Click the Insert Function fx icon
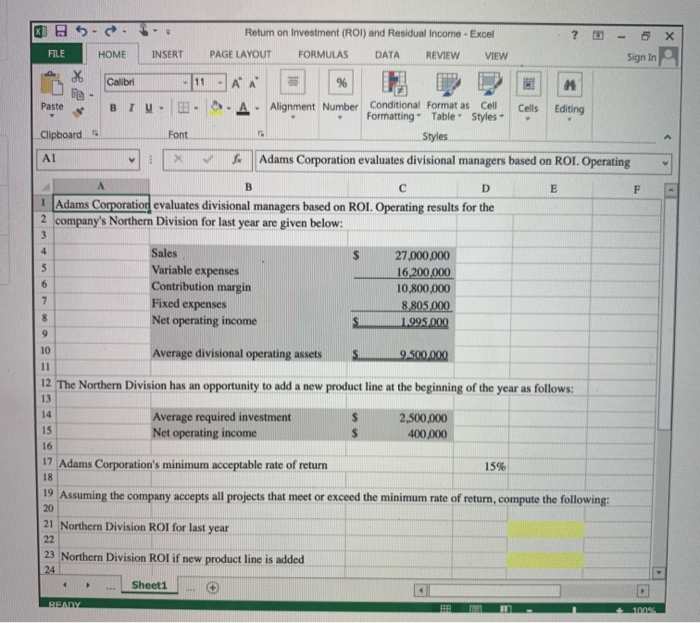The image size is (700, 623). [x=237, y=159]
